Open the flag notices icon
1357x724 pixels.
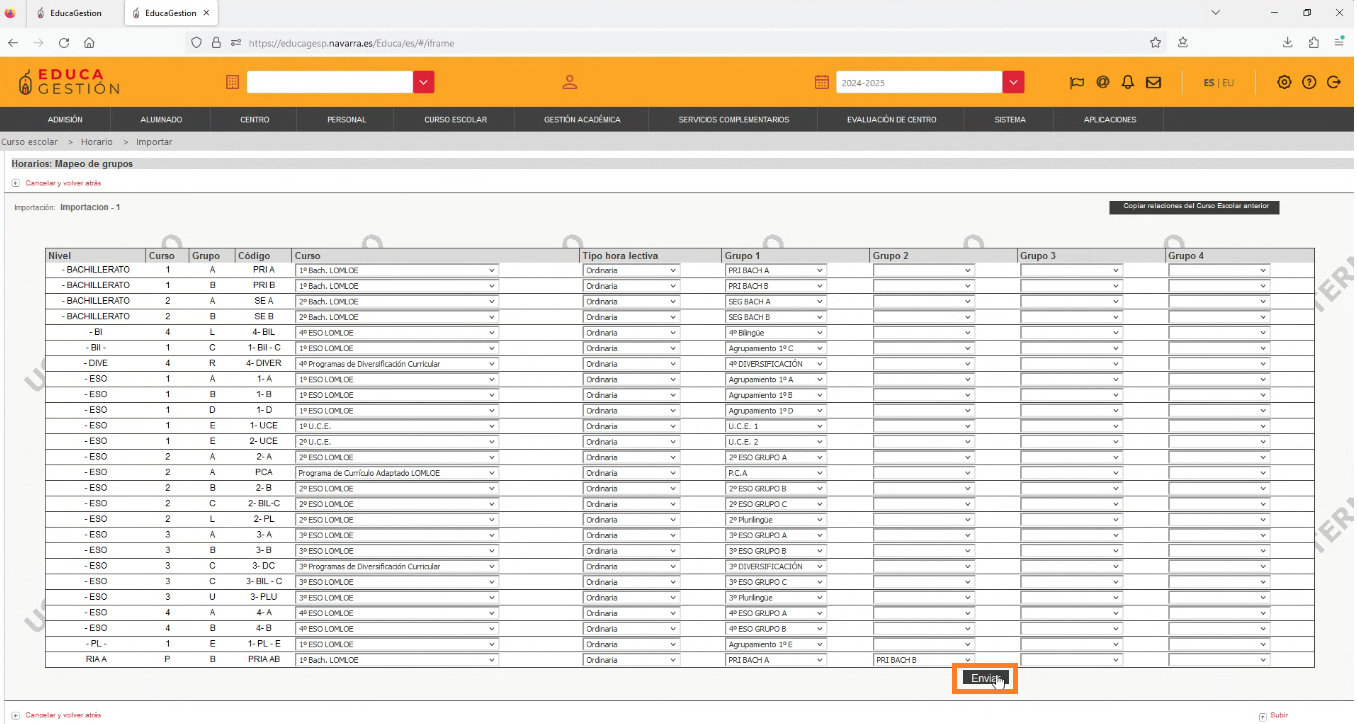pyautogui.click(x=1077, y=82)
